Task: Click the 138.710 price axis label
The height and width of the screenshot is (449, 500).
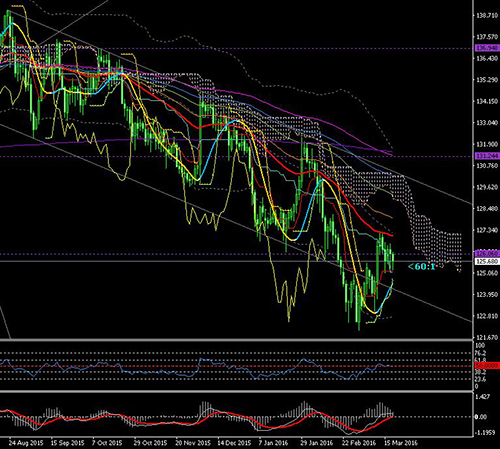Action: point(487,15)
